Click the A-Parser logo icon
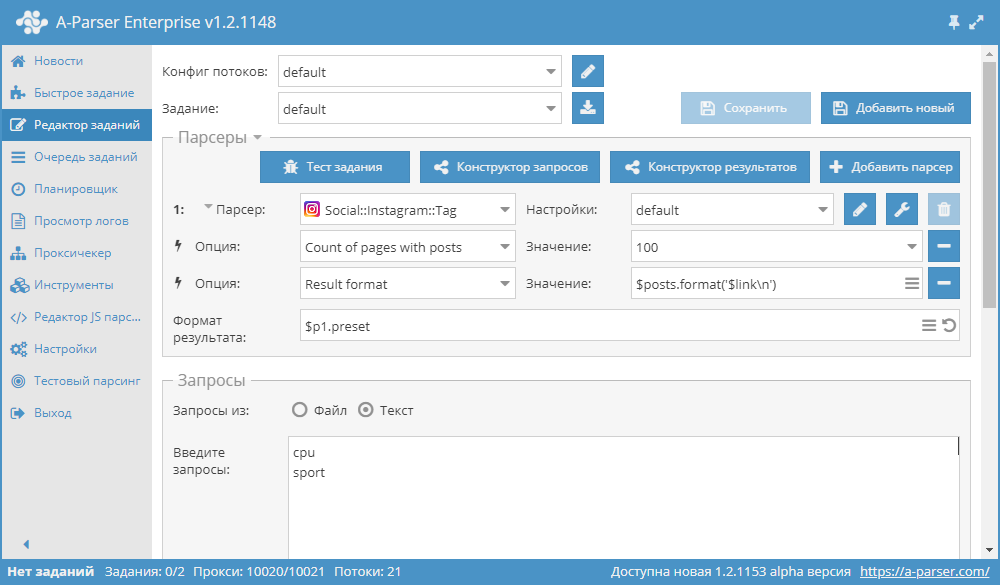 (x=31, y=22)
